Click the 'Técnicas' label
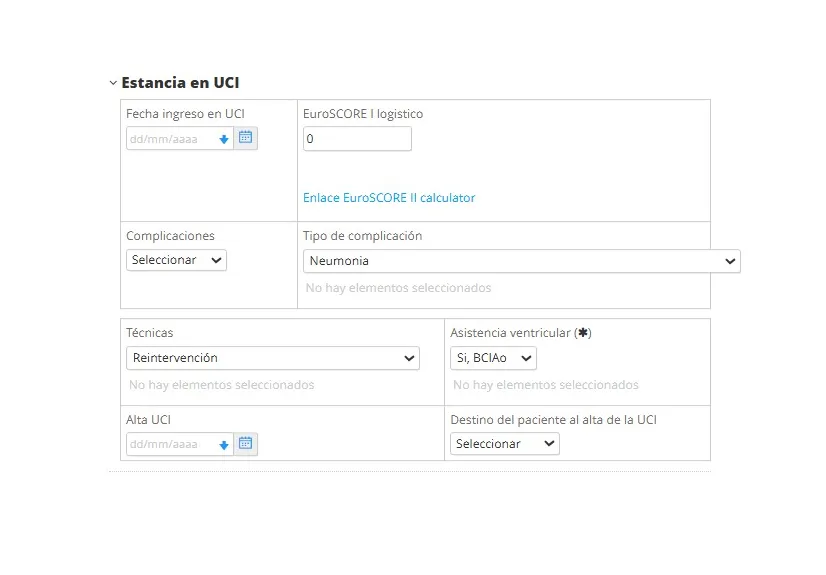The height and width of the screenshot is (575, 826). (150, 333)
